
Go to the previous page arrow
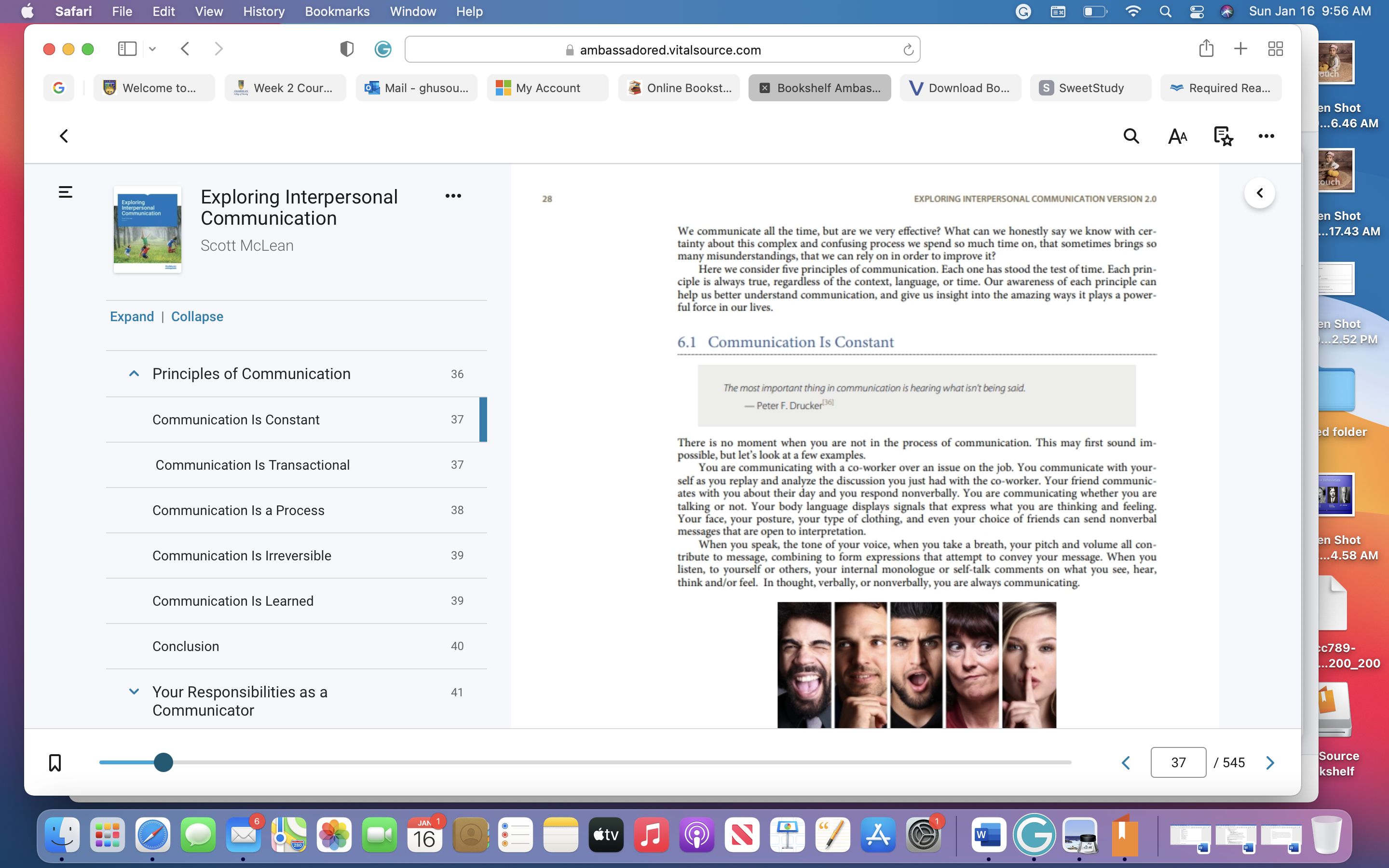(x=1126, y=762)
